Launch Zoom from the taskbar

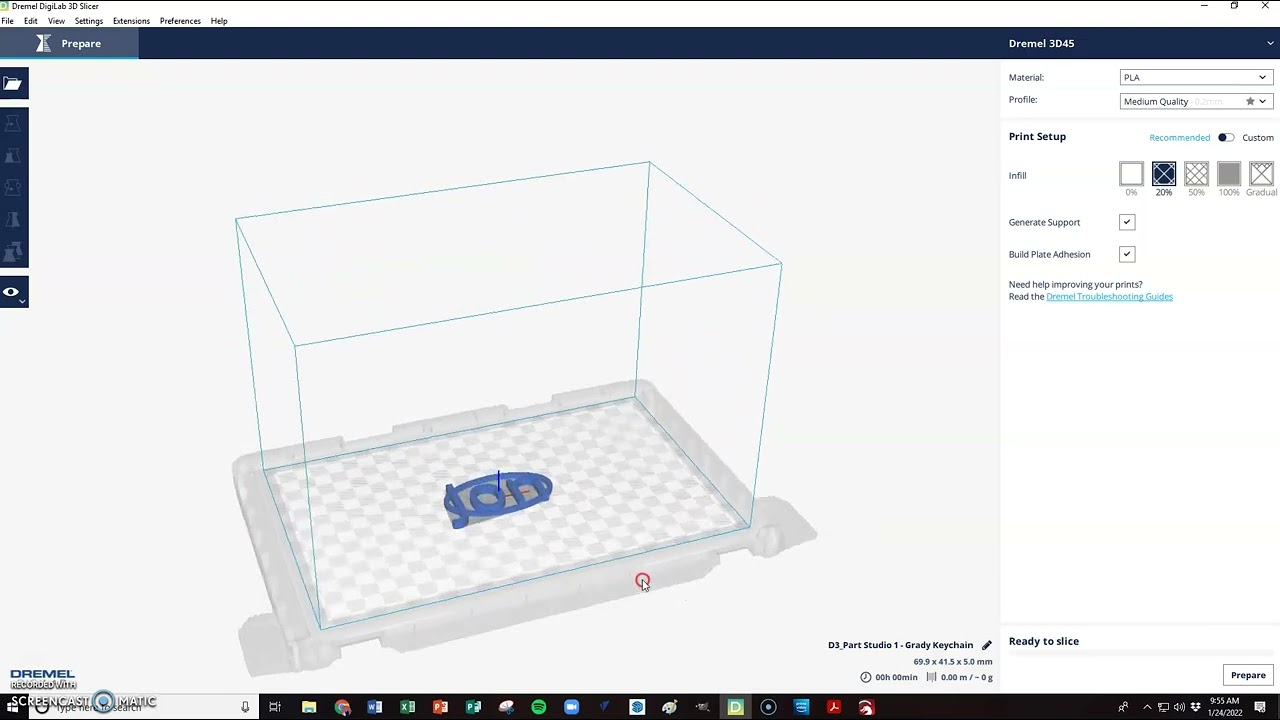[x=571, y=707]
